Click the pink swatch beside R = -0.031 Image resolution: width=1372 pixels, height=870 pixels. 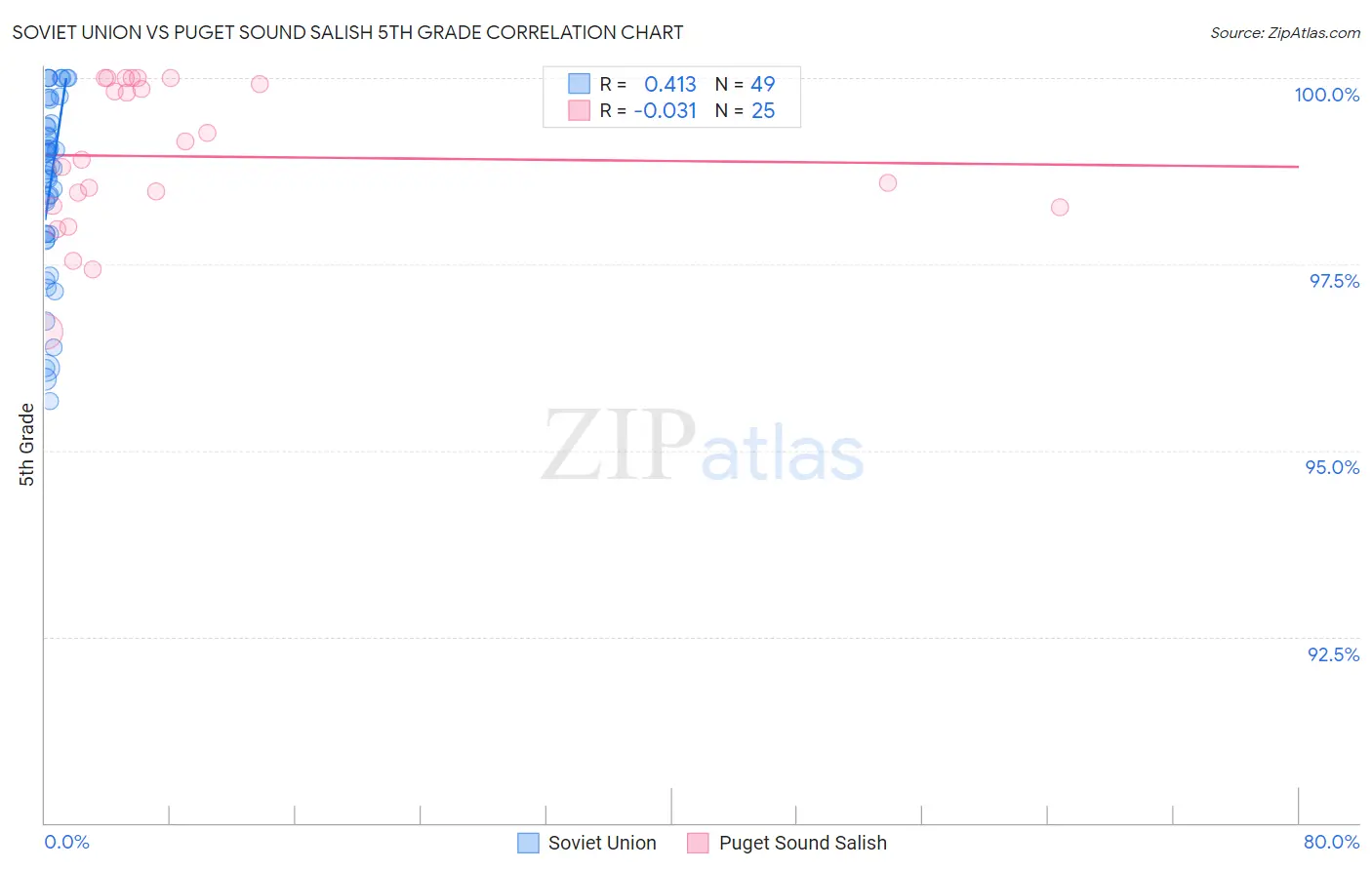click(x=580, y=110)
